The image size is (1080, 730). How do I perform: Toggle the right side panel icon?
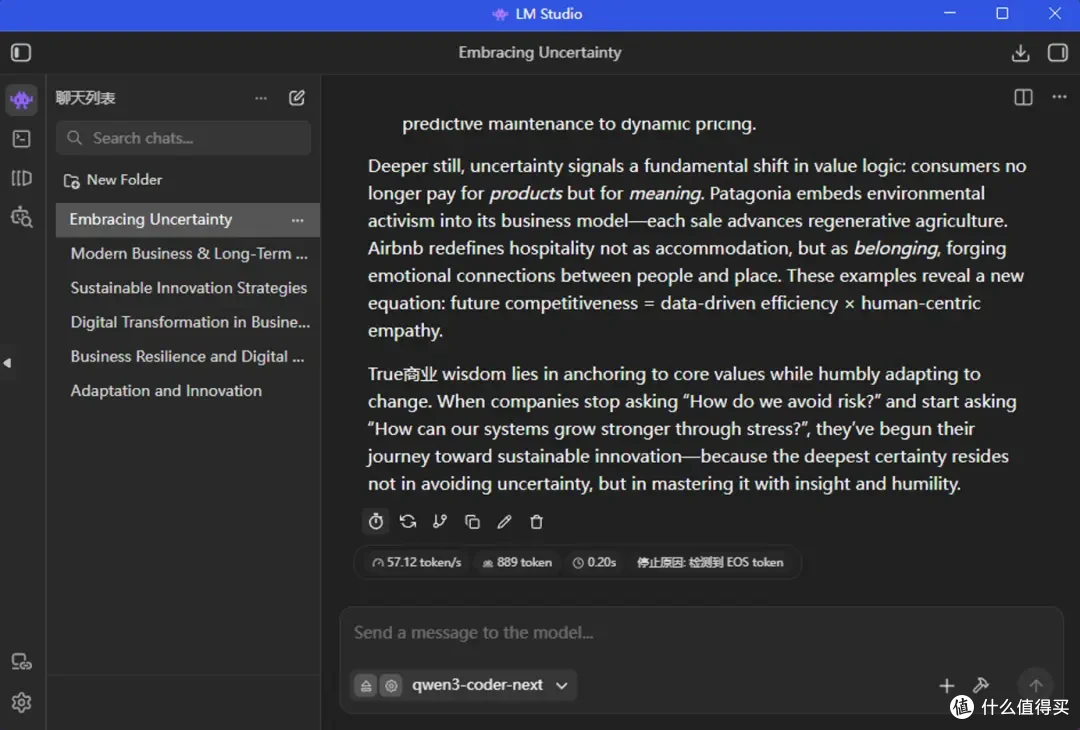click(x=1057, y=53)
